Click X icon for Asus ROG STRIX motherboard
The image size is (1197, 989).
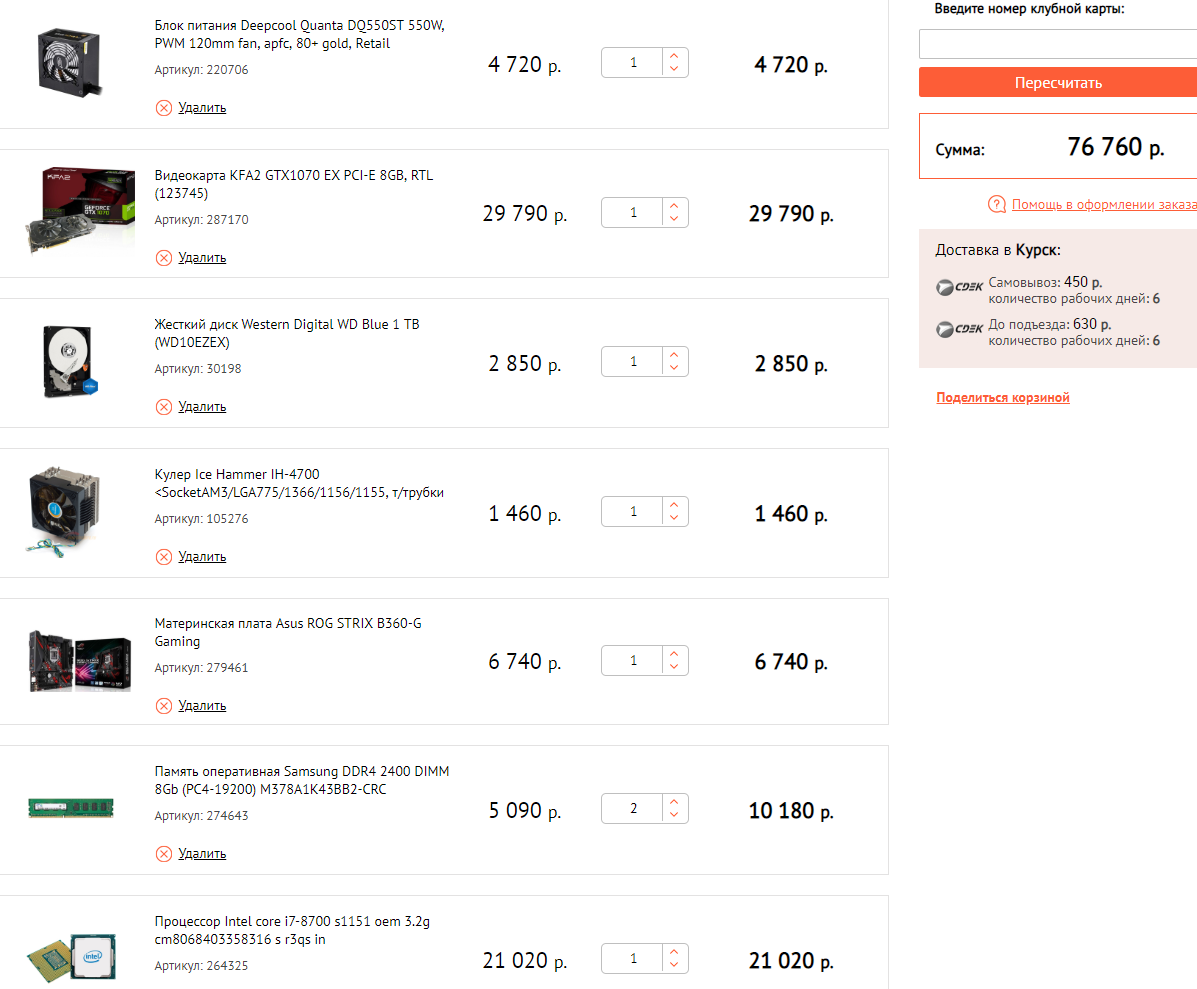pyautogui.click(x=164, y=706)
